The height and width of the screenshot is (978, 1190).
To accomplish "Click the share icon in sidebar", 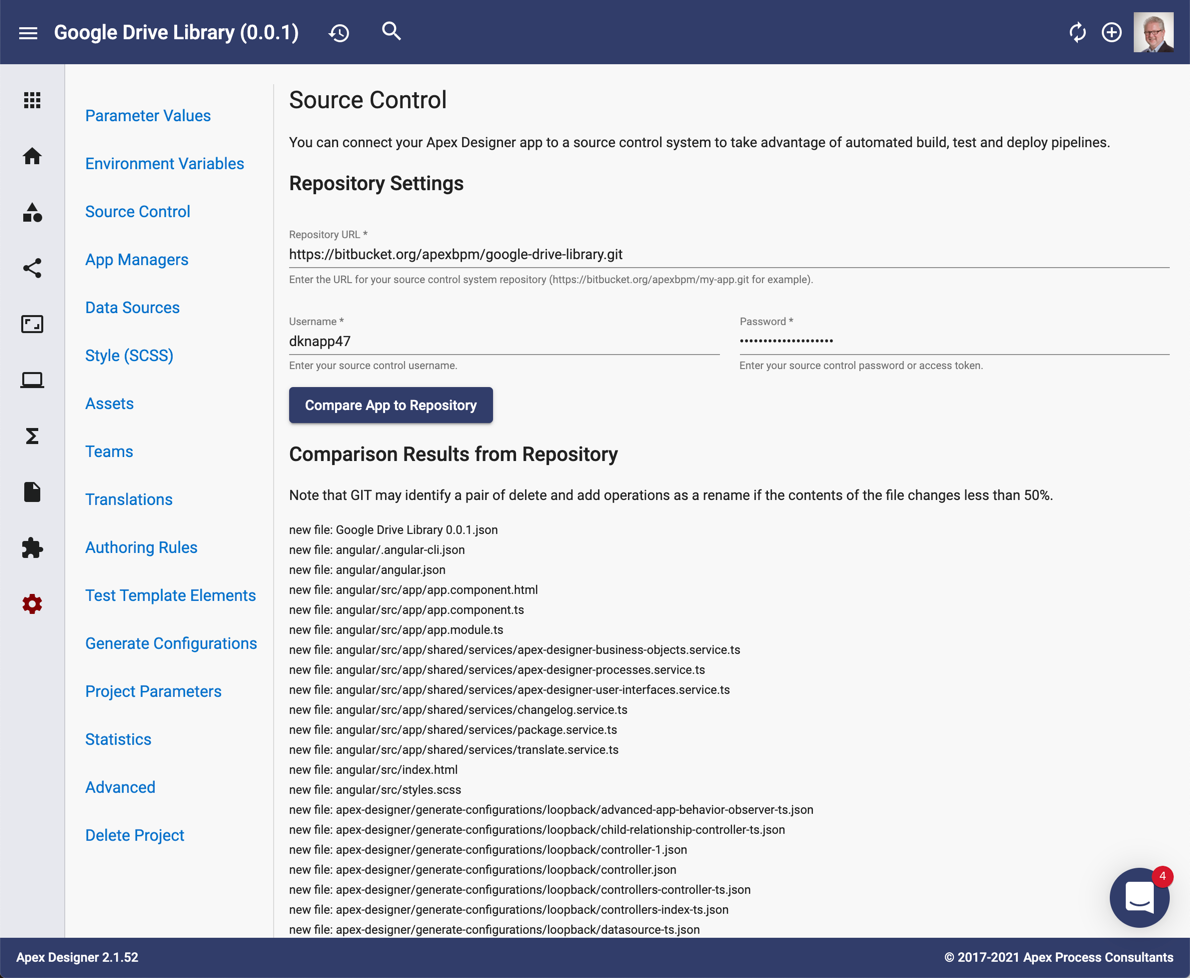I will point(32,268).
